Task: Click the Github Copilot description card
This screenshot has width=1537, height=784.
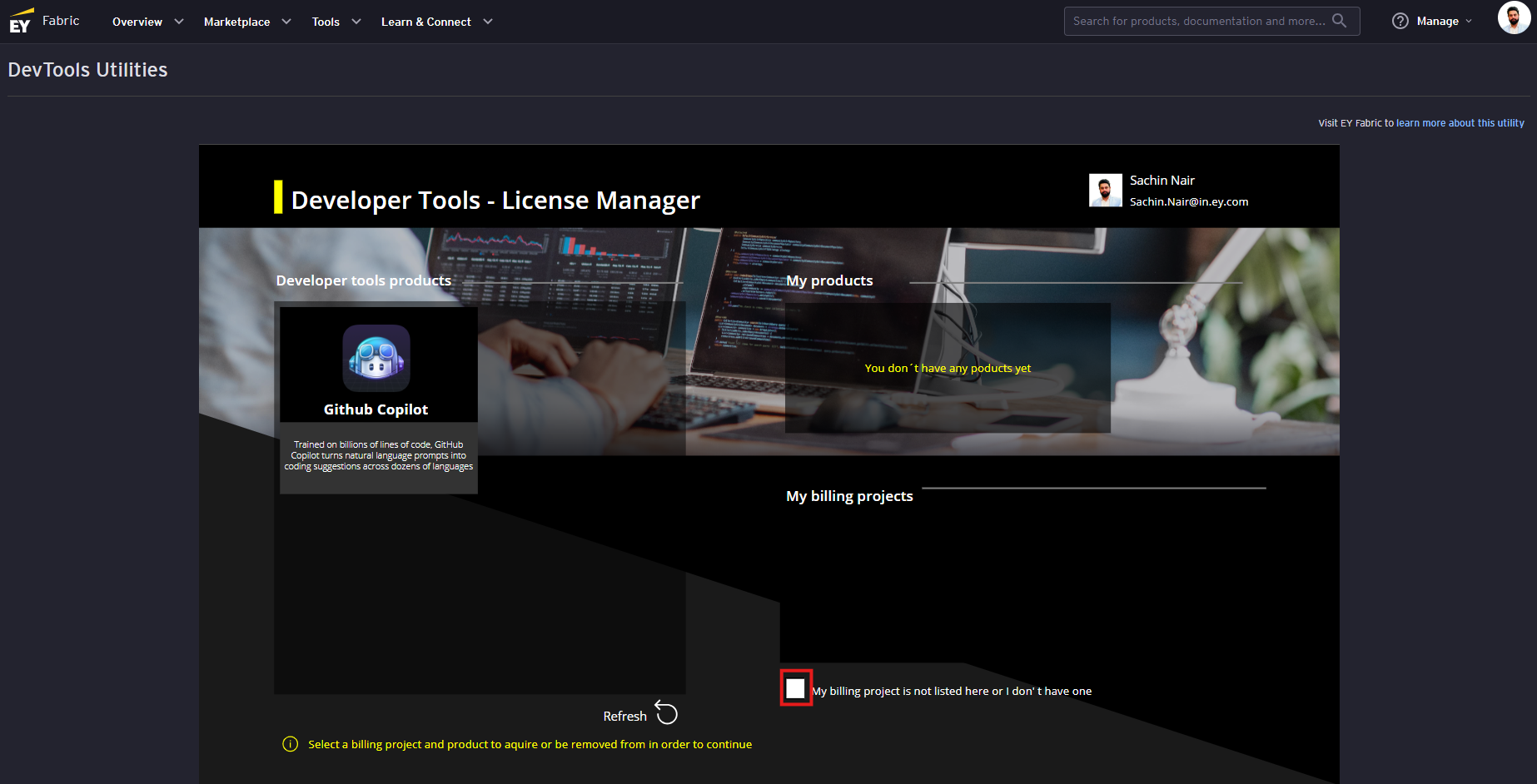Action: point(378,456)
